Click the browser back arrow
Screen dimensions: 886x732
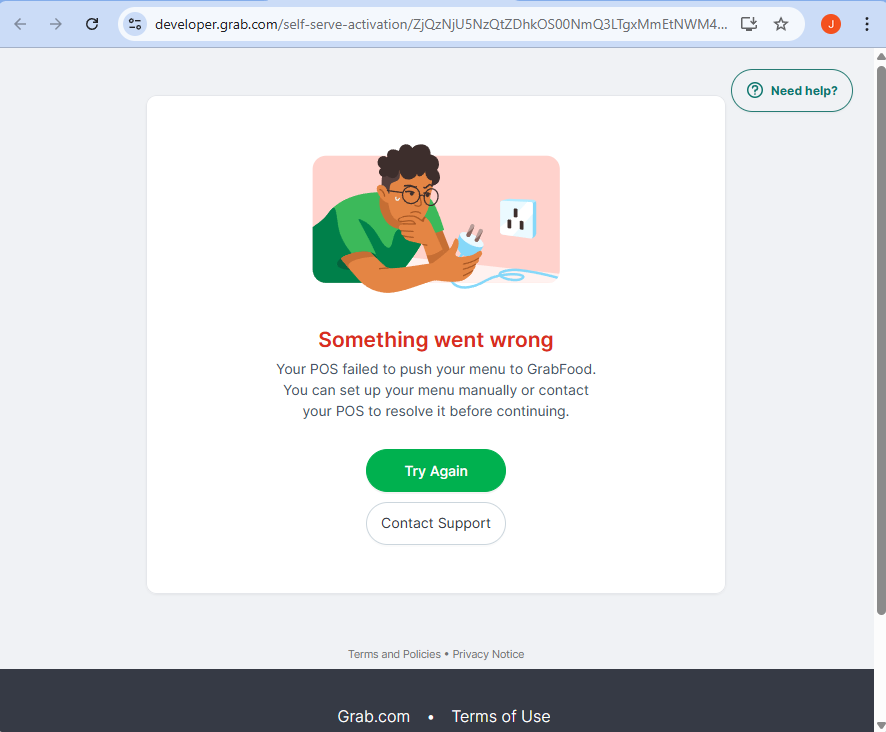click(20, 24)
